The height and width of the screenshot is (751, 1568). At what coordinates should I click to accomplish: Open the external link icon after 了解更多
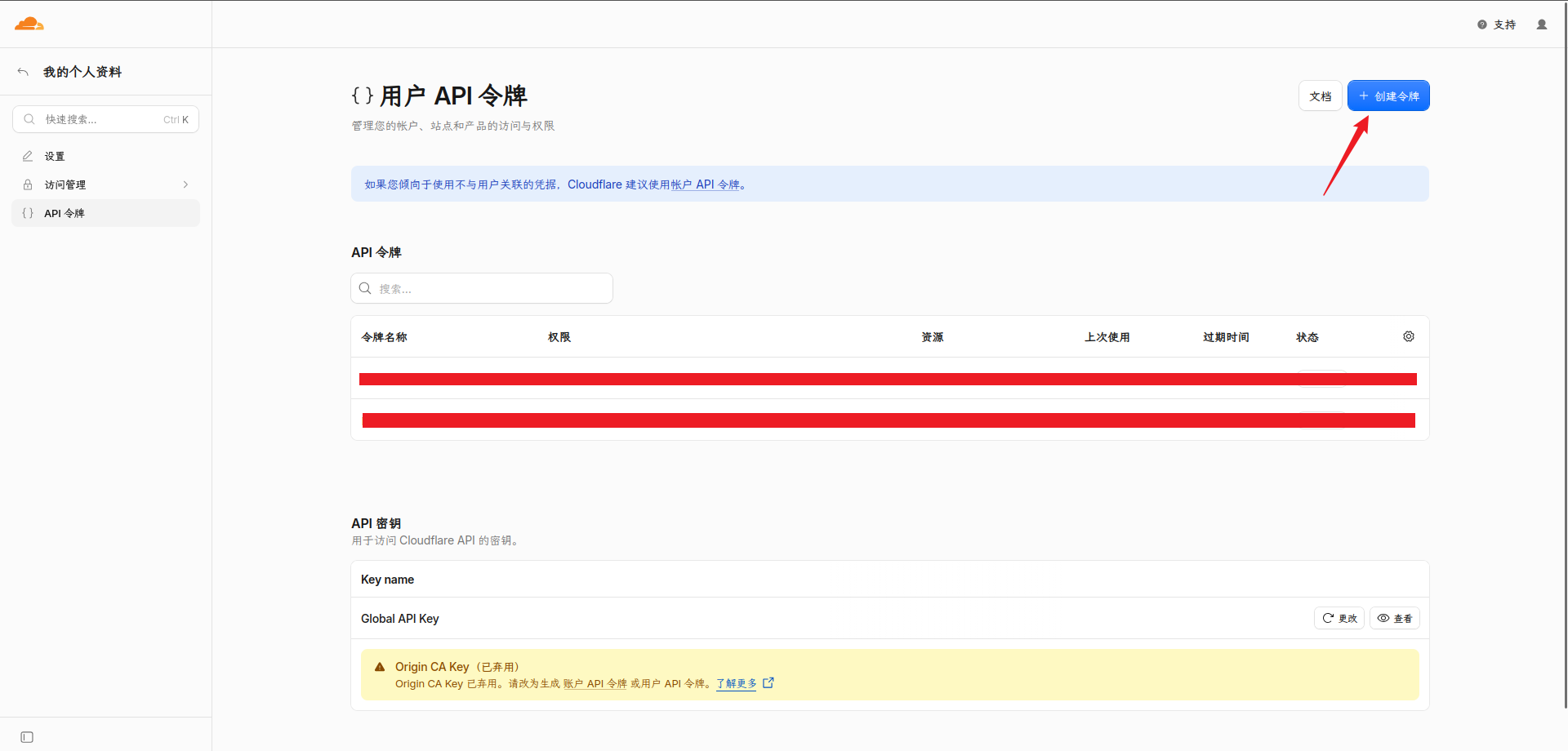click(768, 683)
